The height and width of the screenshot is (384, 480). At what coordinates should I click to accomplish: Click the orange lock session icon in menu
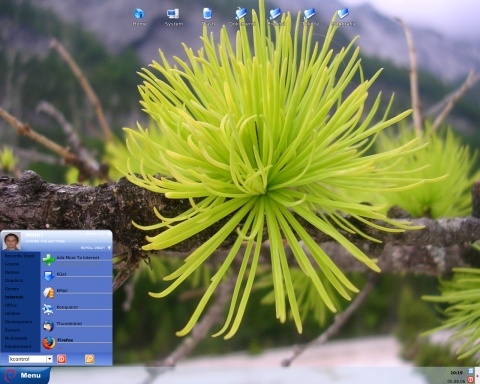coord(89,359)
